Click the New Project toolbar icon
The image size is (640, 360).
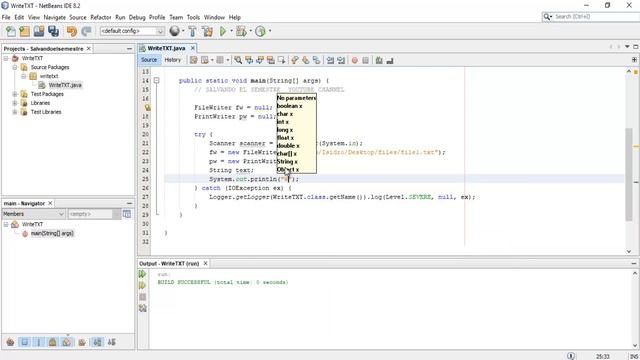pyautogui.click(x=24, y=31)
